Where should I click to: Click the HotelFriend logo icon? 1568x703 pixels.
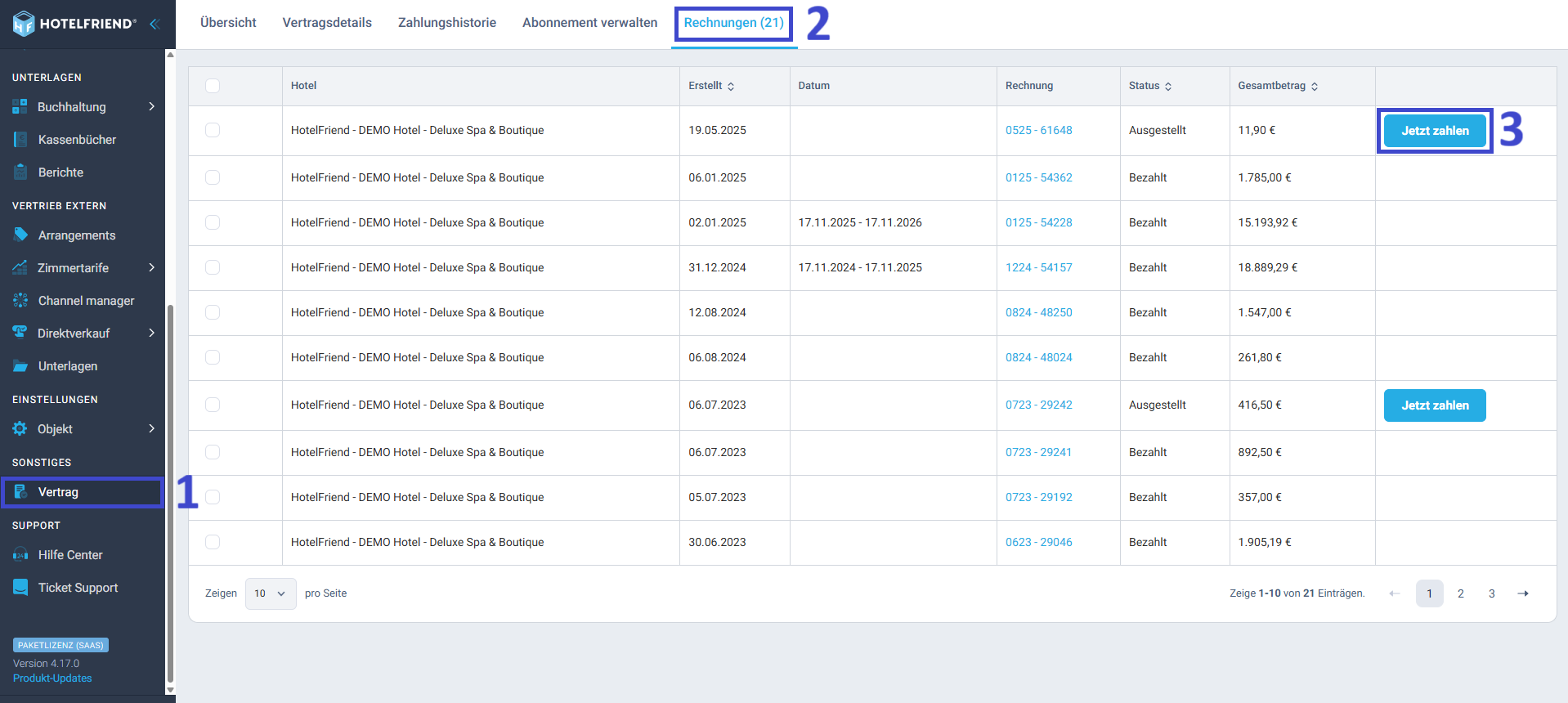point(24,24)
